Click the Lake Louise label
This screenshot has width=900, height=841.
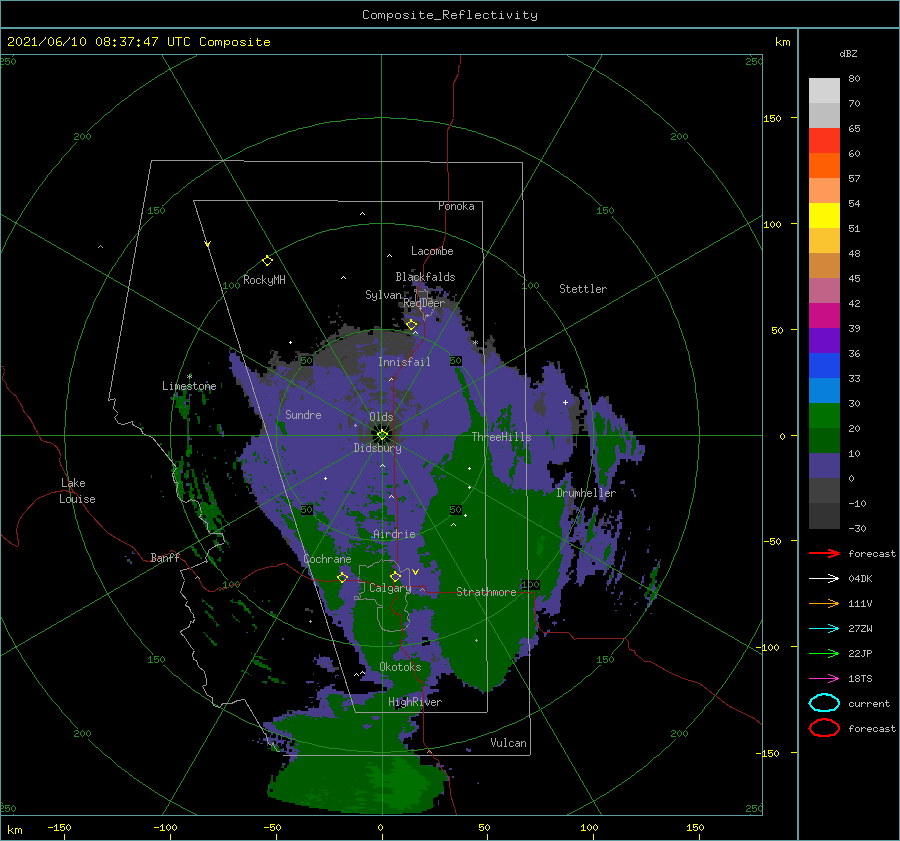click(x=77, y=491)
